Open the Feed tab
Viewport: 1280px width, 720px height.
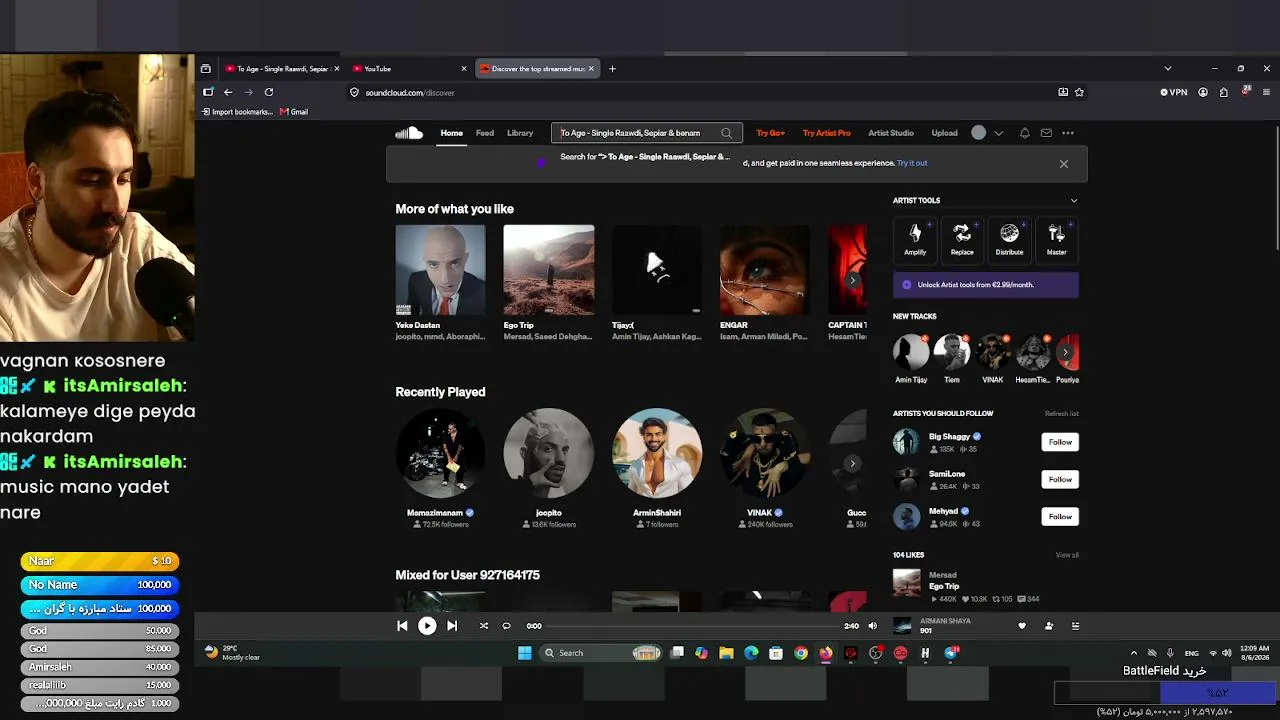pos(485,133)
